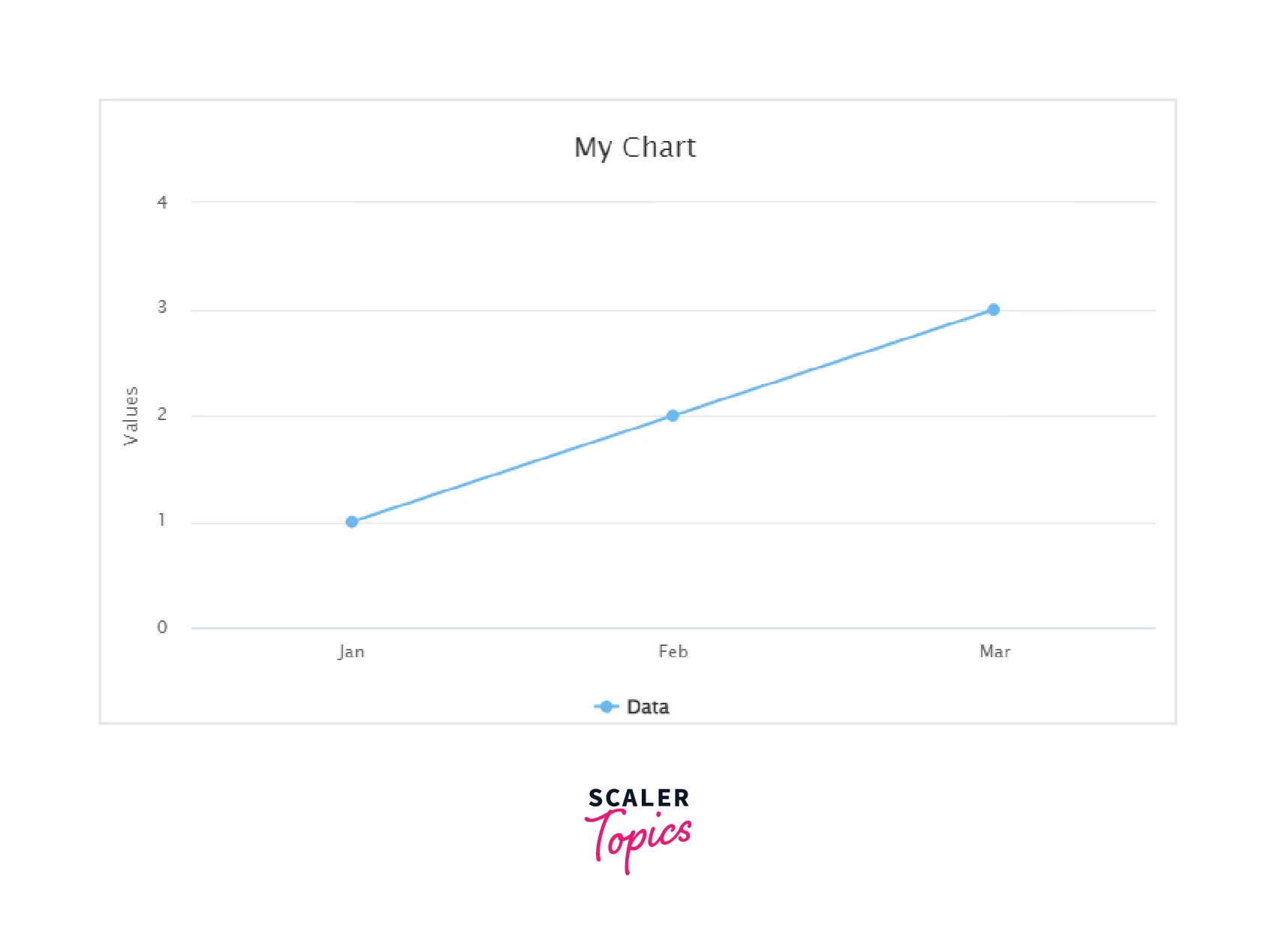
Task: Click the SCALER logo text
Action: (x=639, y=798)
